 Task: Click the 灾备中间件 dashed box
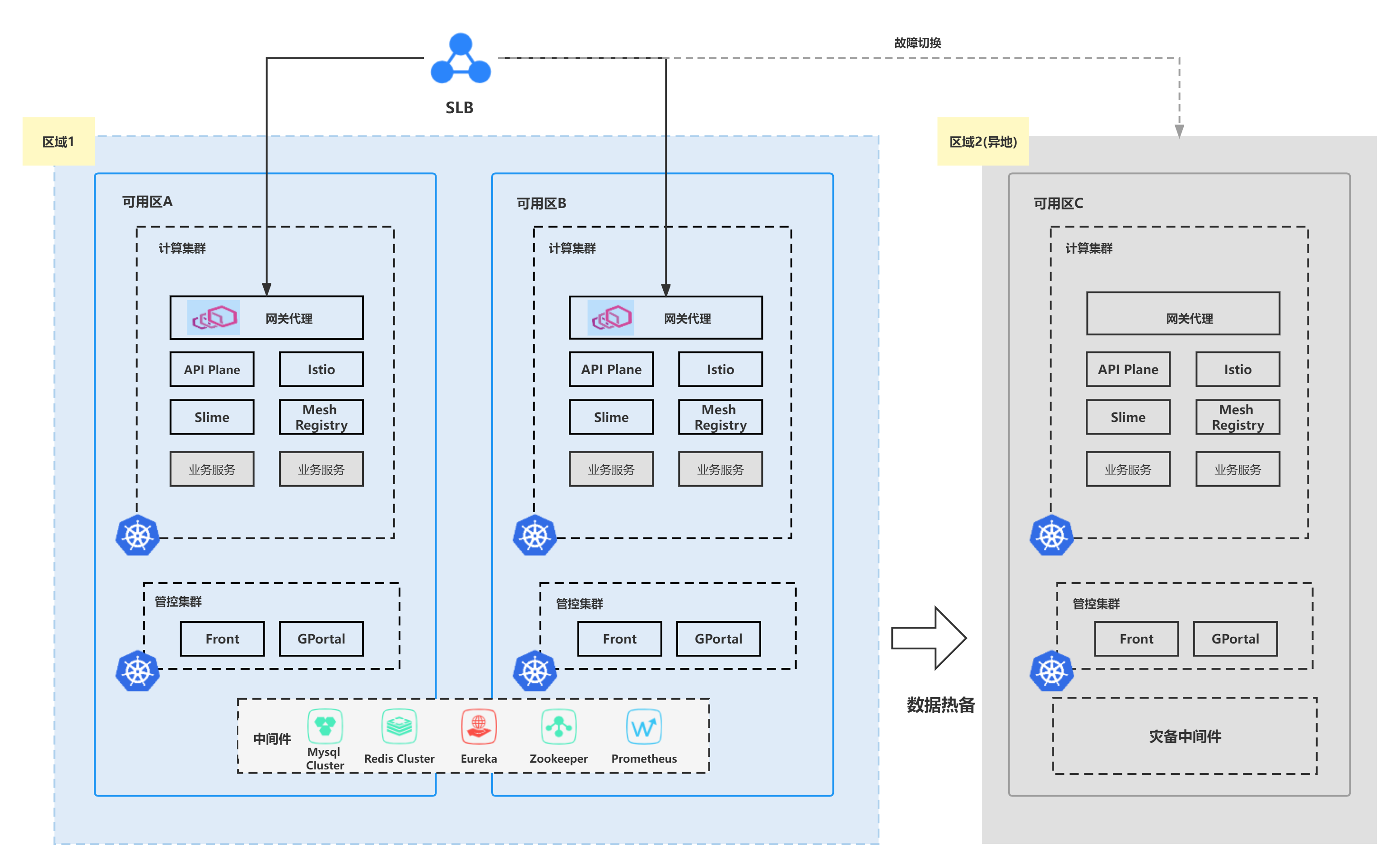[1185, 736]
